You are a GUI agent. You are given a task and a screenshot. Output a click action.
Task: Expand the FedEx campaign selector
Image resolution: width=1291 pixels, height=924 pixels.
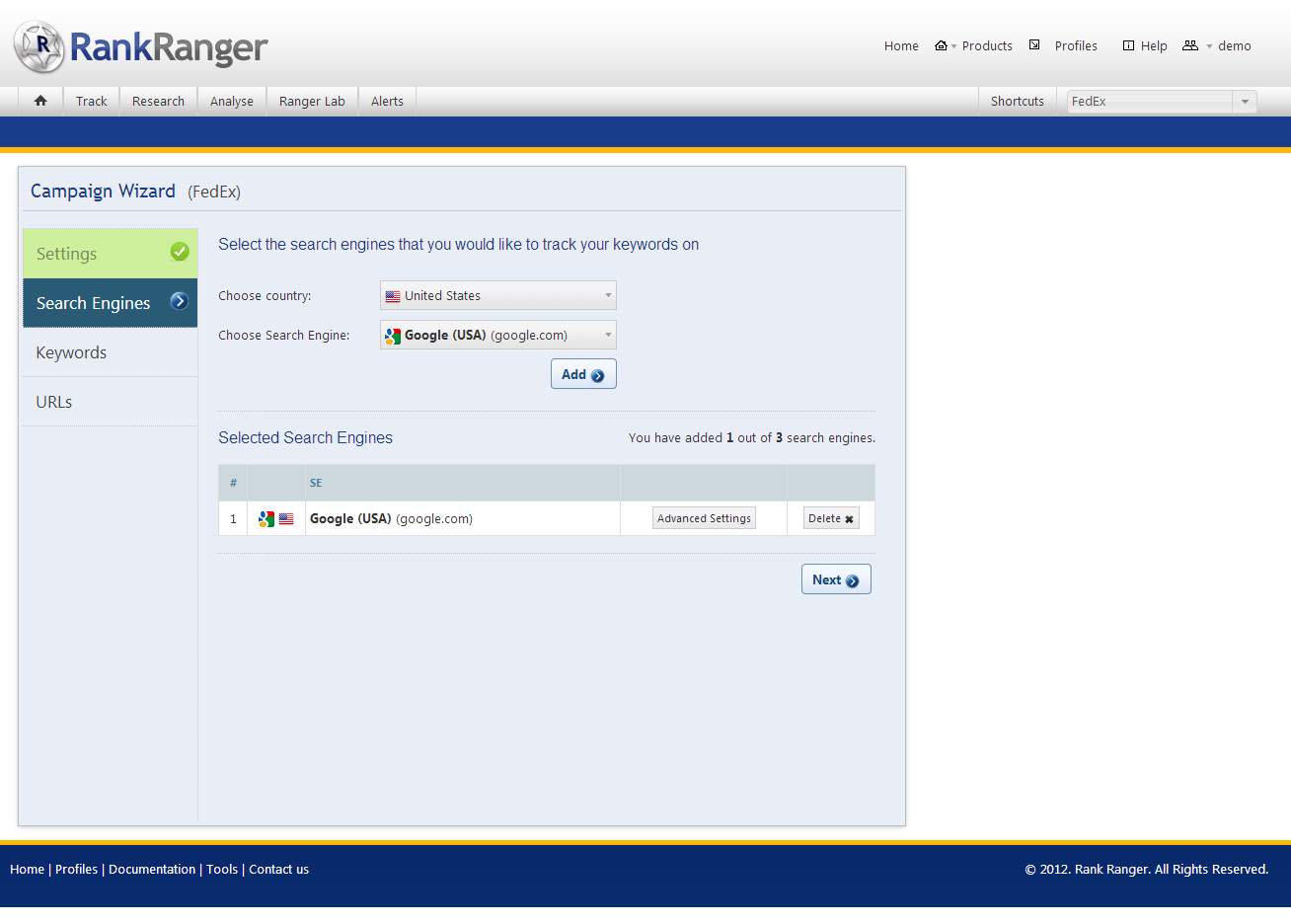(x=1162, y=101)
